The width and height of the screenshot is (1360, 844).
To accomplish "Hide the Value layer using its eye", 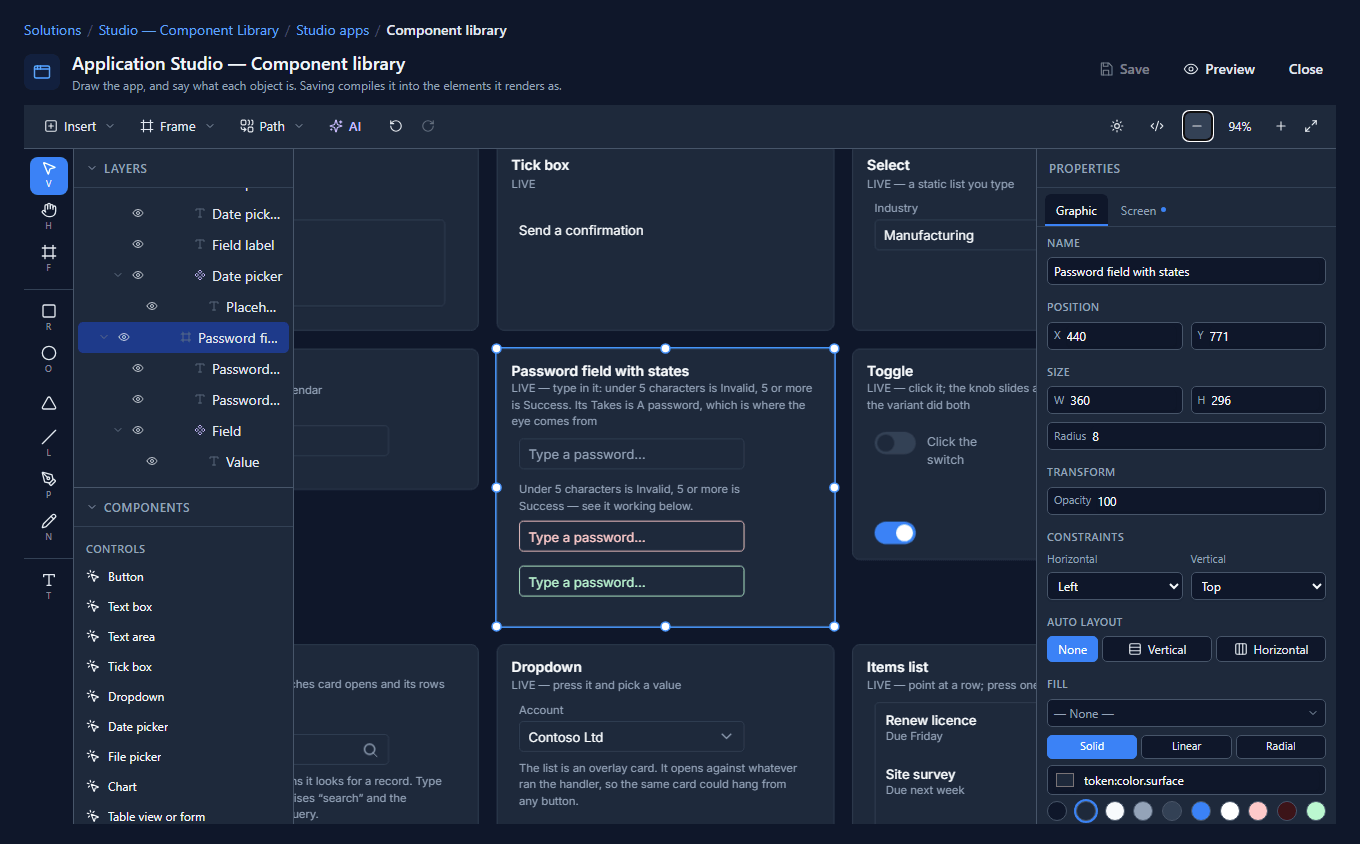I will pyautogui.click(x=152, y=462).
